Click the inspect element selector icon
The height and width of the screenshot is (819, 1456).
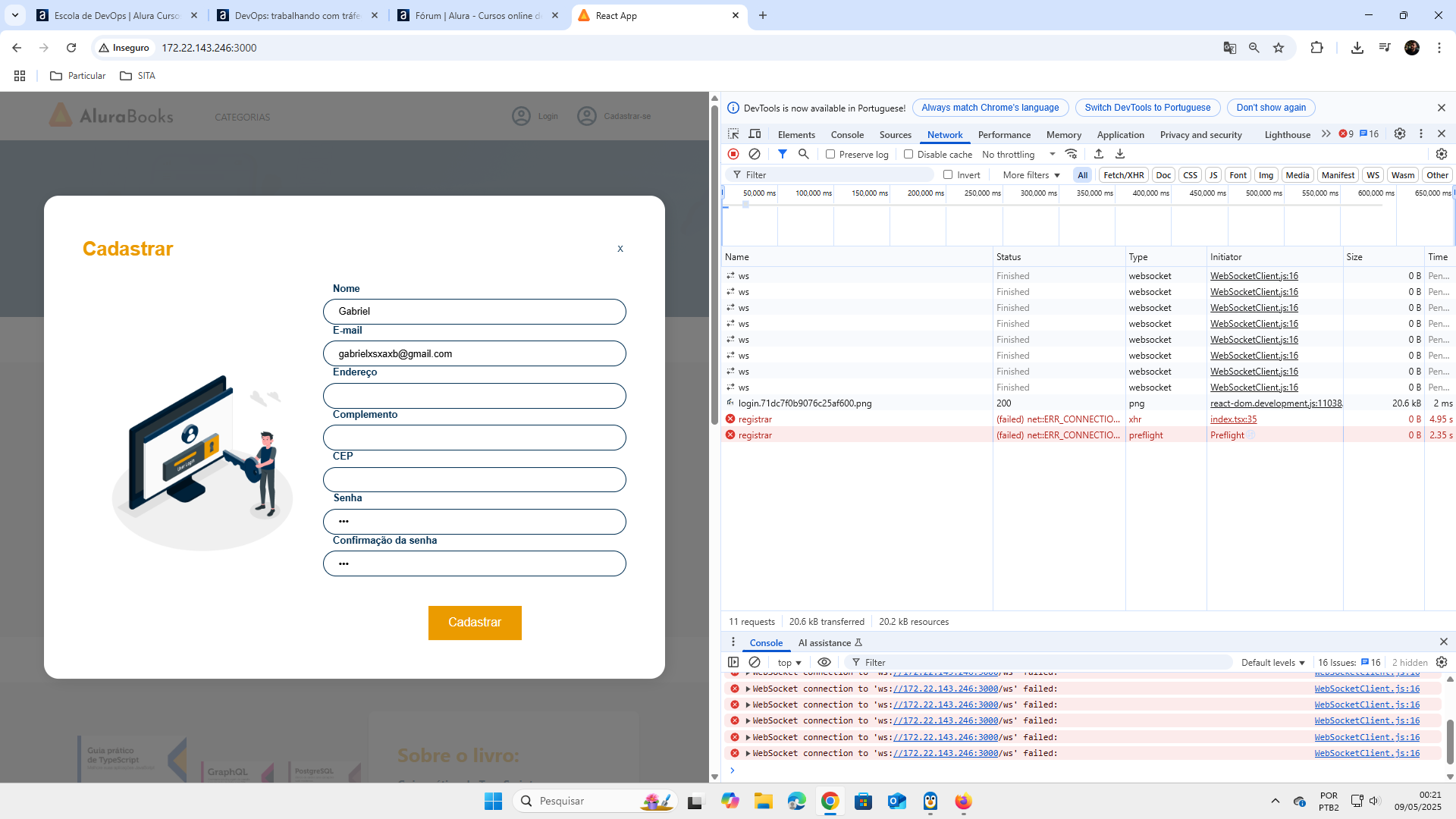point(733,134)
